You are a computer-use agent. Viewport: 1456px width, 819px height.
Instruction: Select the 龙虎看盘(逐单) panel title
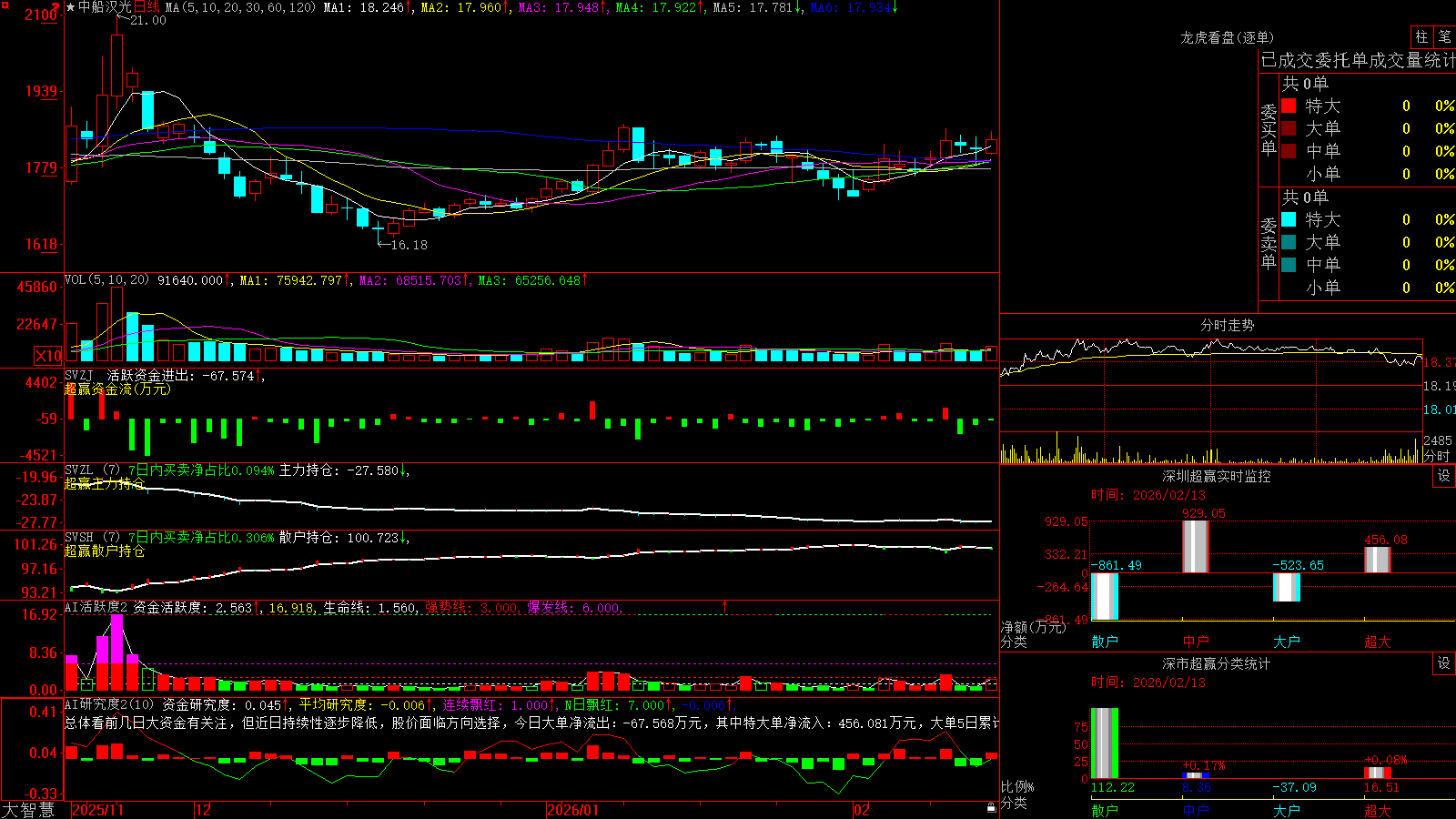coord(1227,37)
